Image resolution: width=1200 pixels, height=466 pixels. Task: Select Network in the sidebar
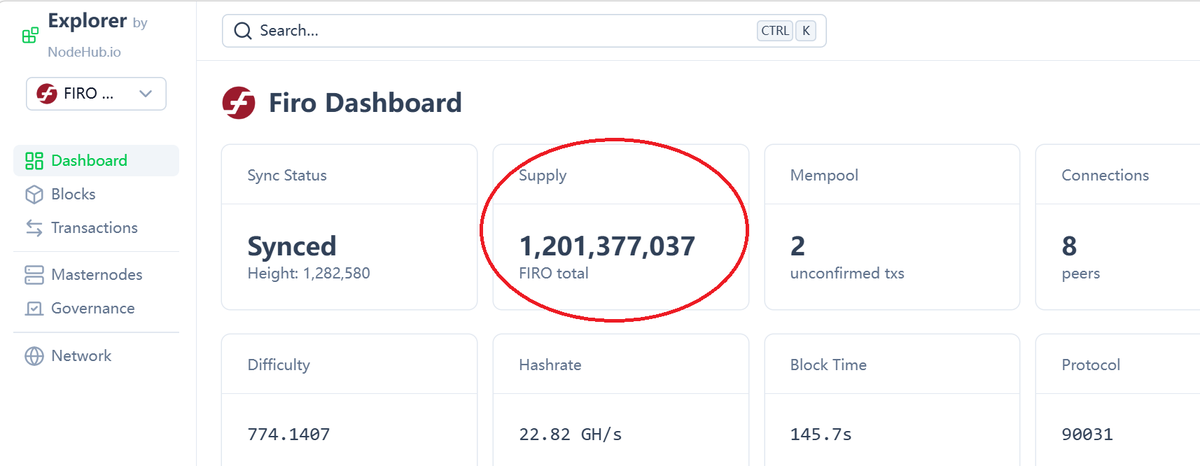click(x=96, y=355)
